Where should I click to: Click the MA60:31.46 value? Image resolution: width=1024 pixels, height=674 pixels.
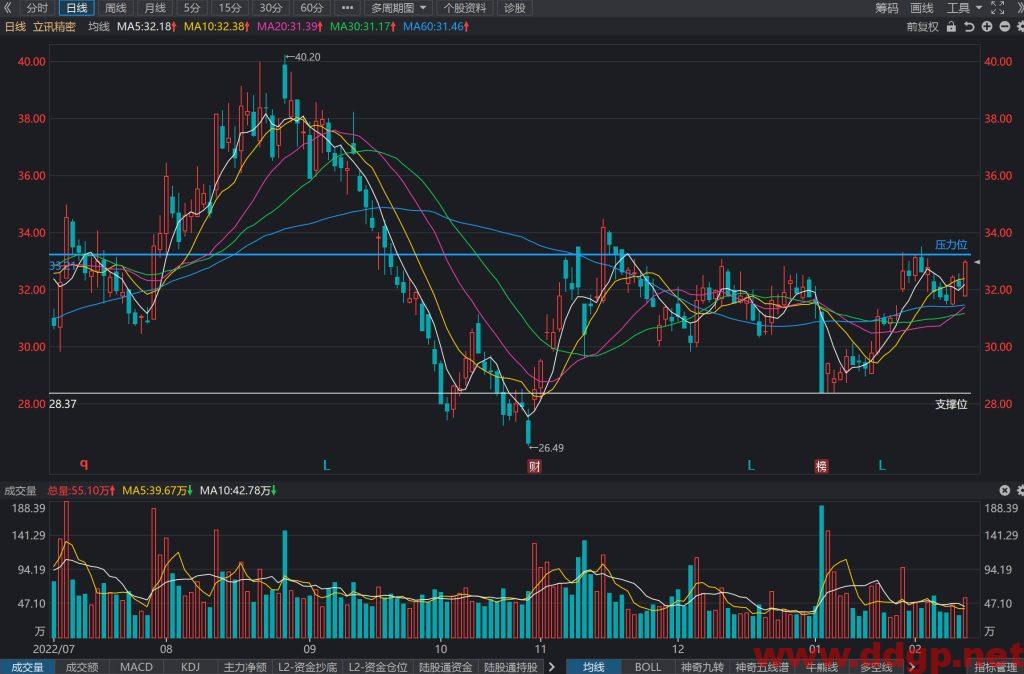click(437, 27)
